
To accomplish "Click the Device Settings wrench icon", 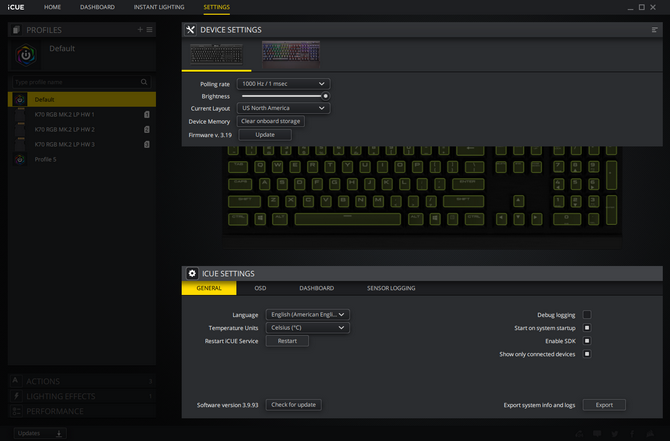I will [191, 29].
